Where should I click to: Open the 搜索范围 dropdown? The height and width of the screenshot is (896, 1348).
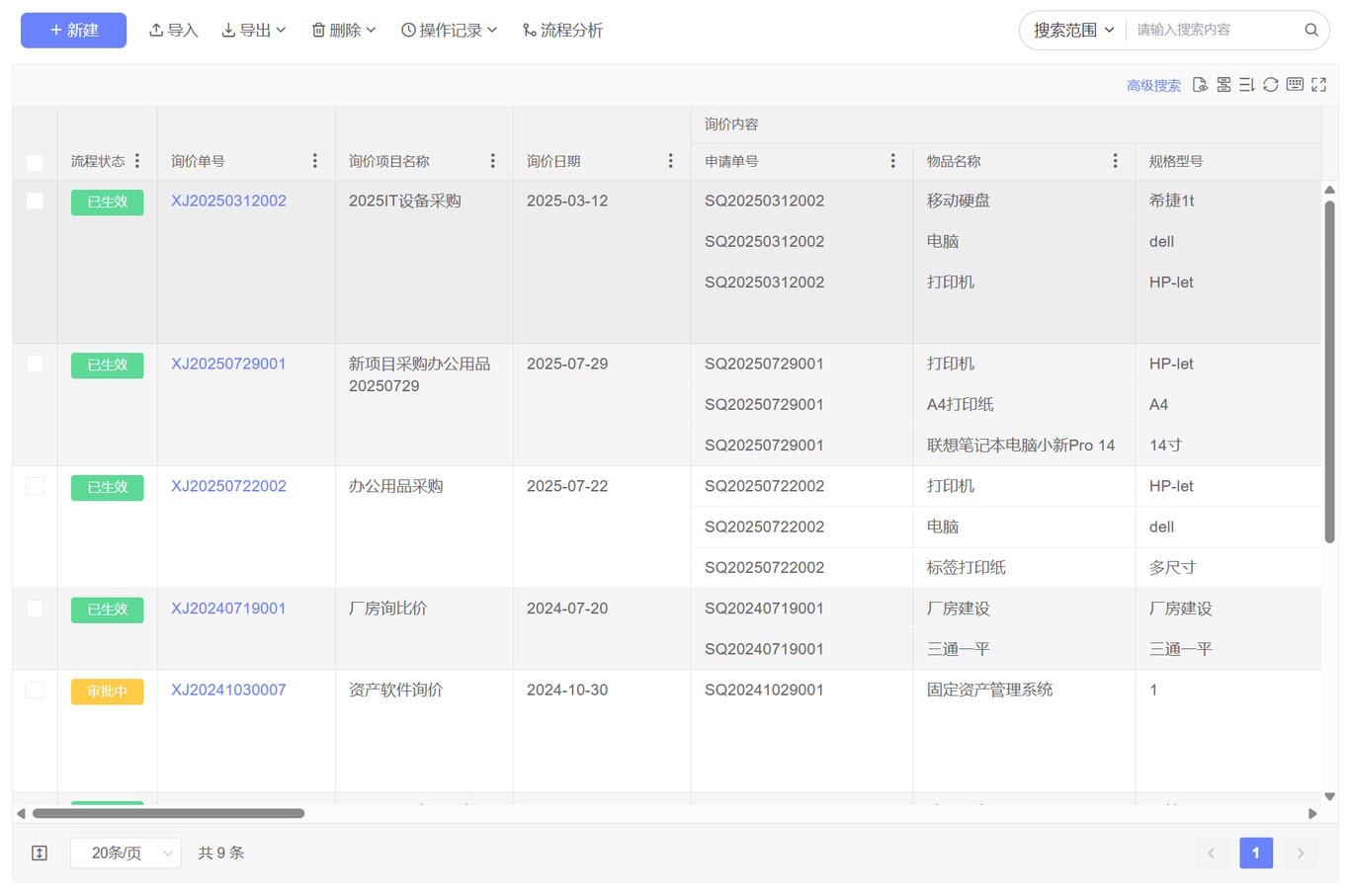tap(1073, 31)
